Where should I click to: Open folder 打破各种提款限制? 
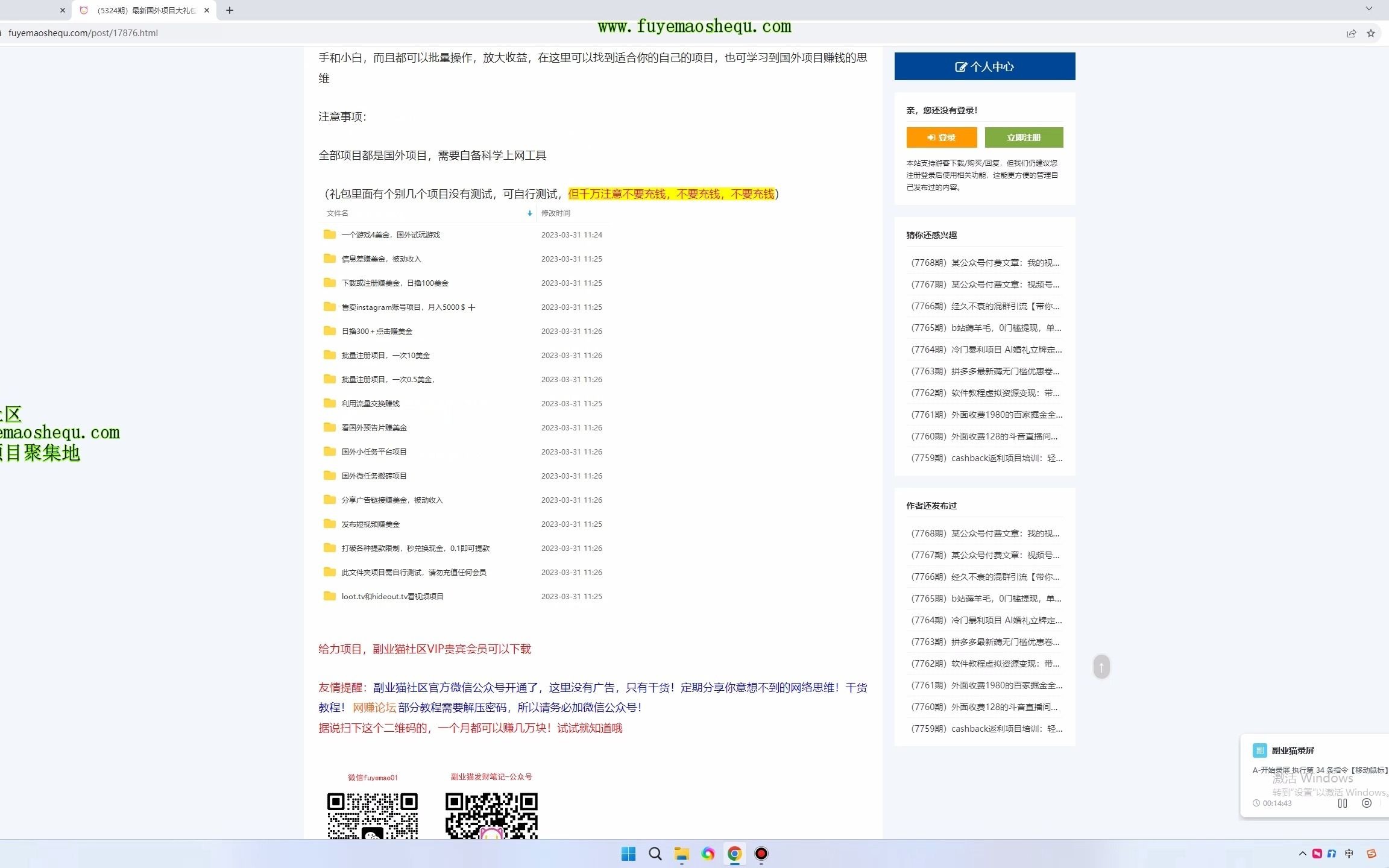[415, 549]
